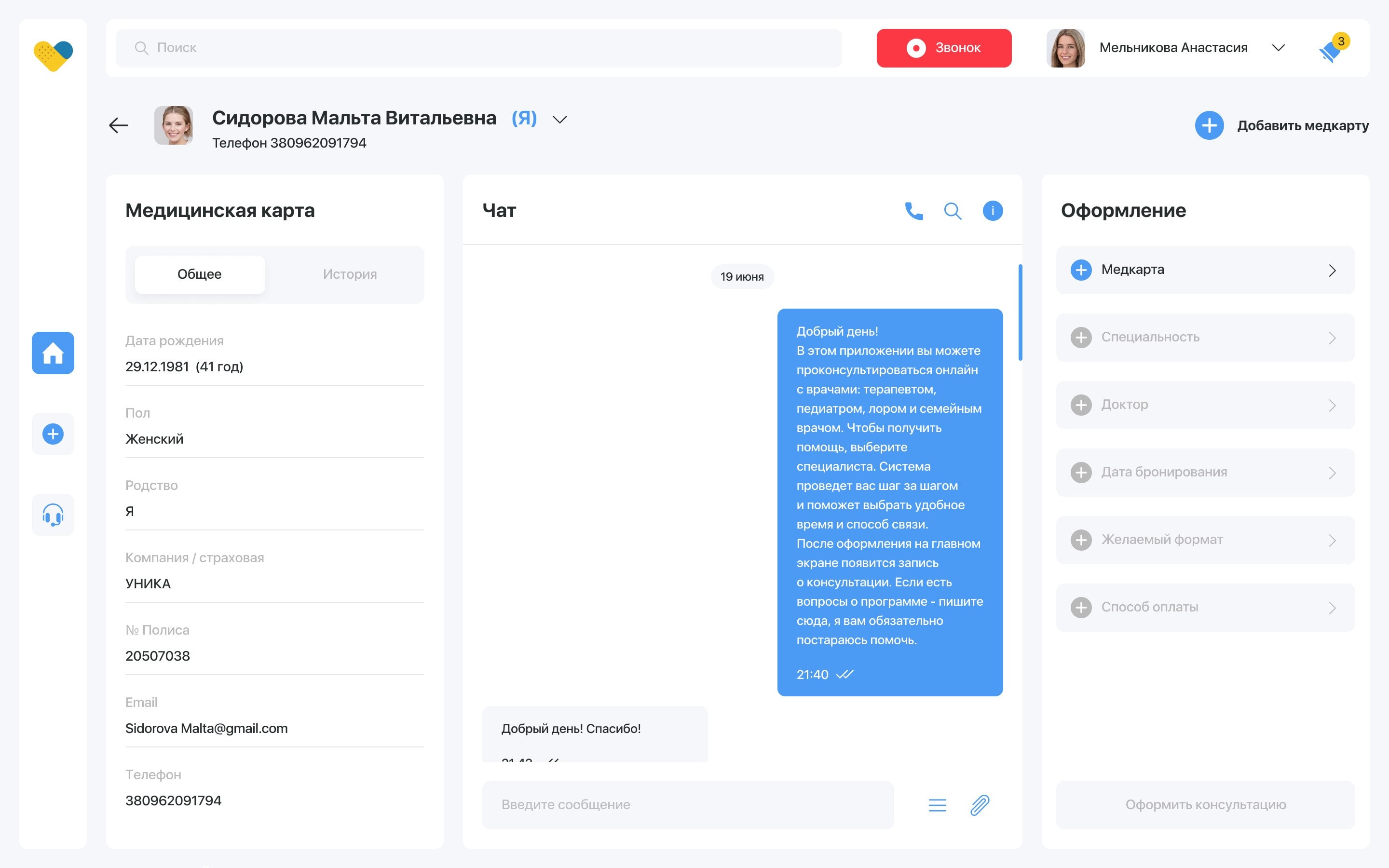Click the 19 июня date label
The height and width of the screenshot is (868, 1389).
pyautogui.click(x=742, y=277)
